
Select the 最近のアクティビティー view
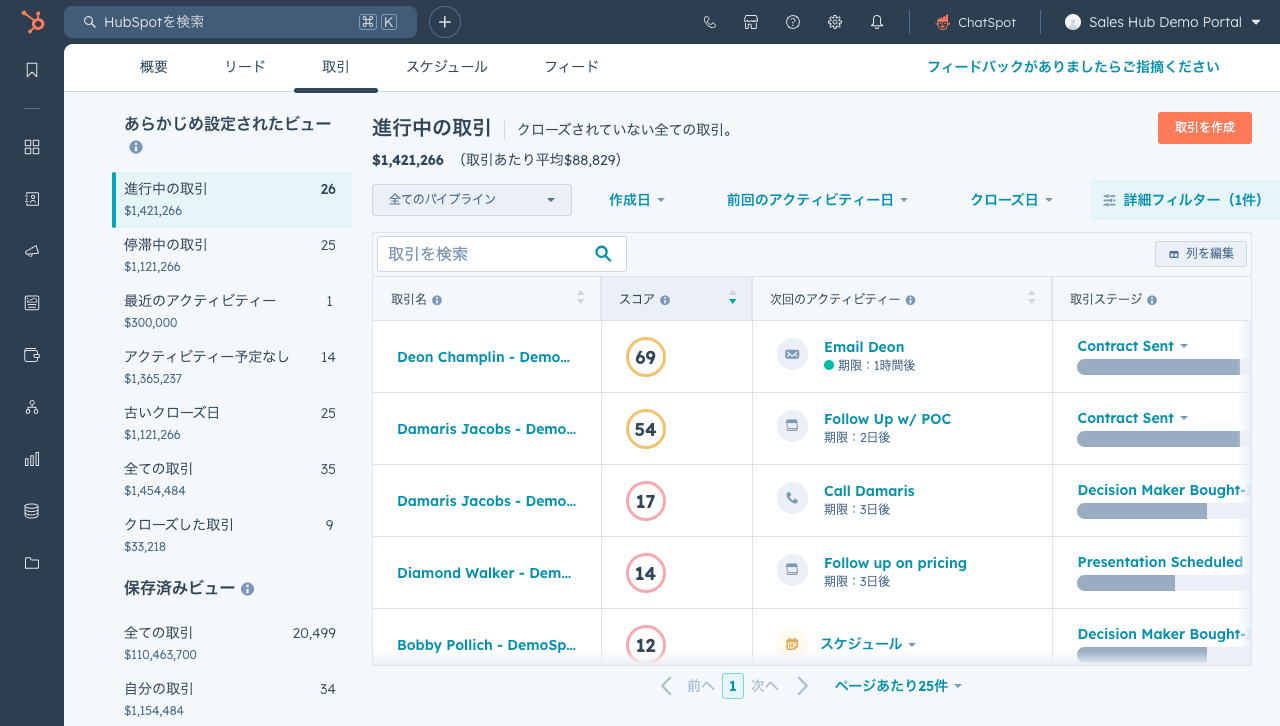click(x=232, y=312)
